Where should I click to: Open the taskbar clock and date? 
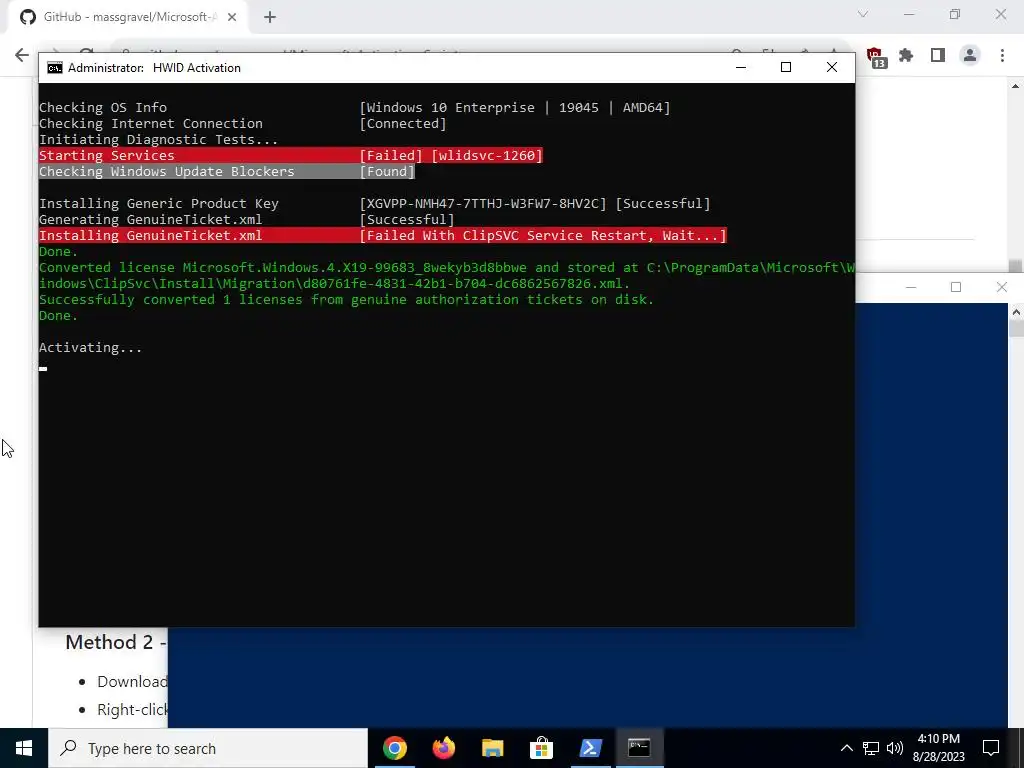938,748
